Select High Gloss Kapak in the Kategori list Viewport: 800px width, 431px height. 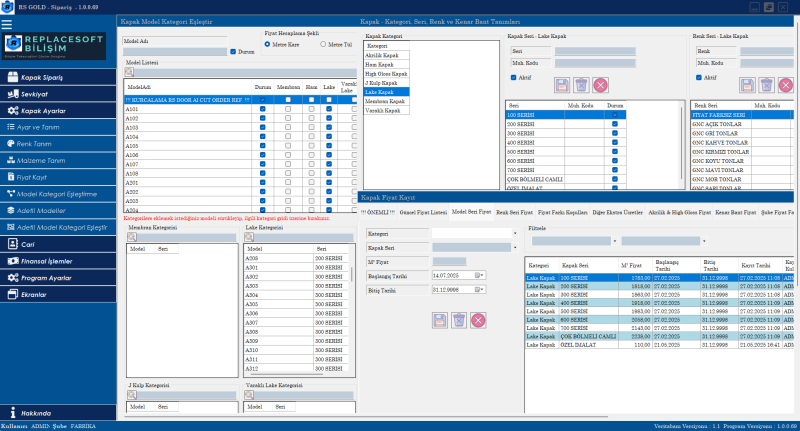(386, 73)
